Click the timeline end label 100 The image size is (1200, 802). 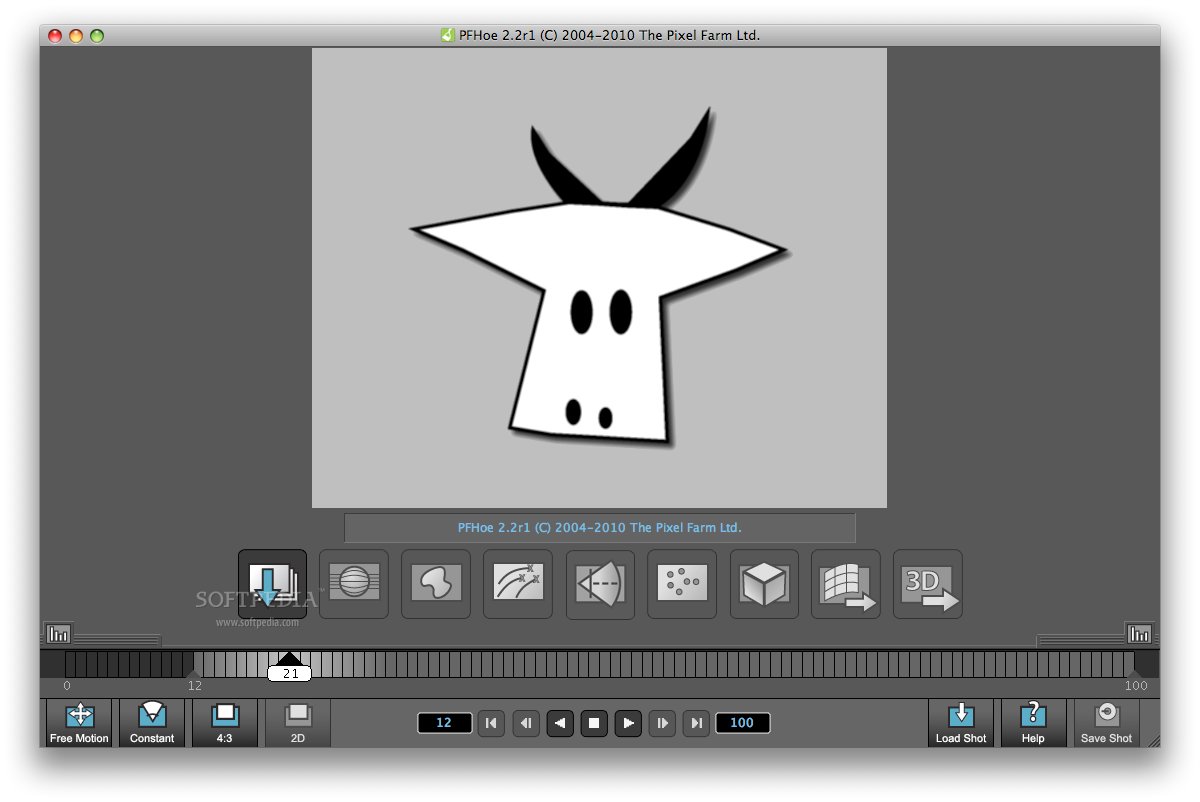tap(1136, 686)
